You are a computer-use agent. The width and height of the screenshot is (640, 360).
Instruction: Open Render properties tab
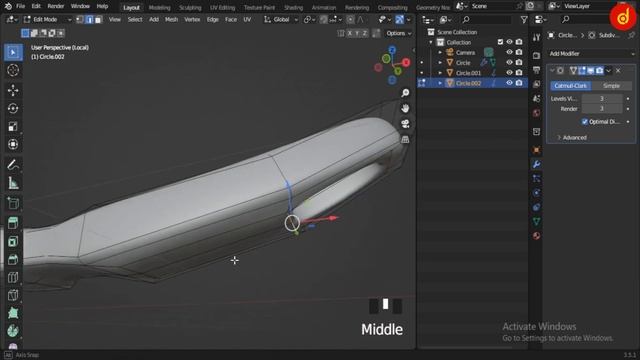point(536,56)
